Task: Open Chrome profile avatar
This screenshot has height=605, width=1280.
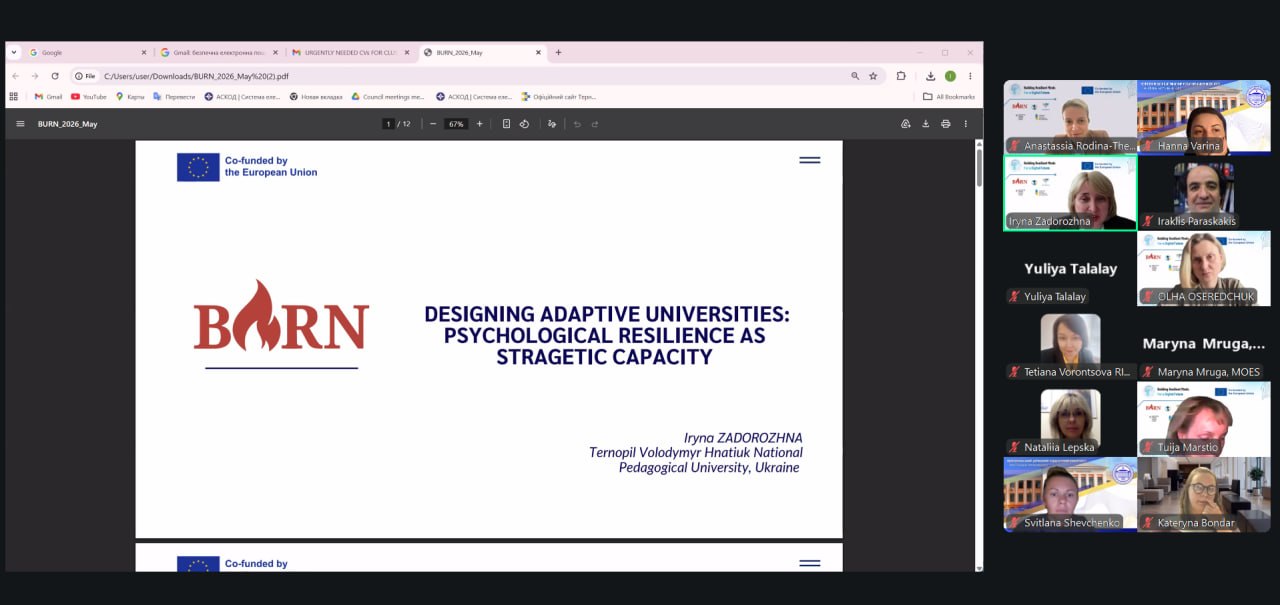Action: coord(950,76)
